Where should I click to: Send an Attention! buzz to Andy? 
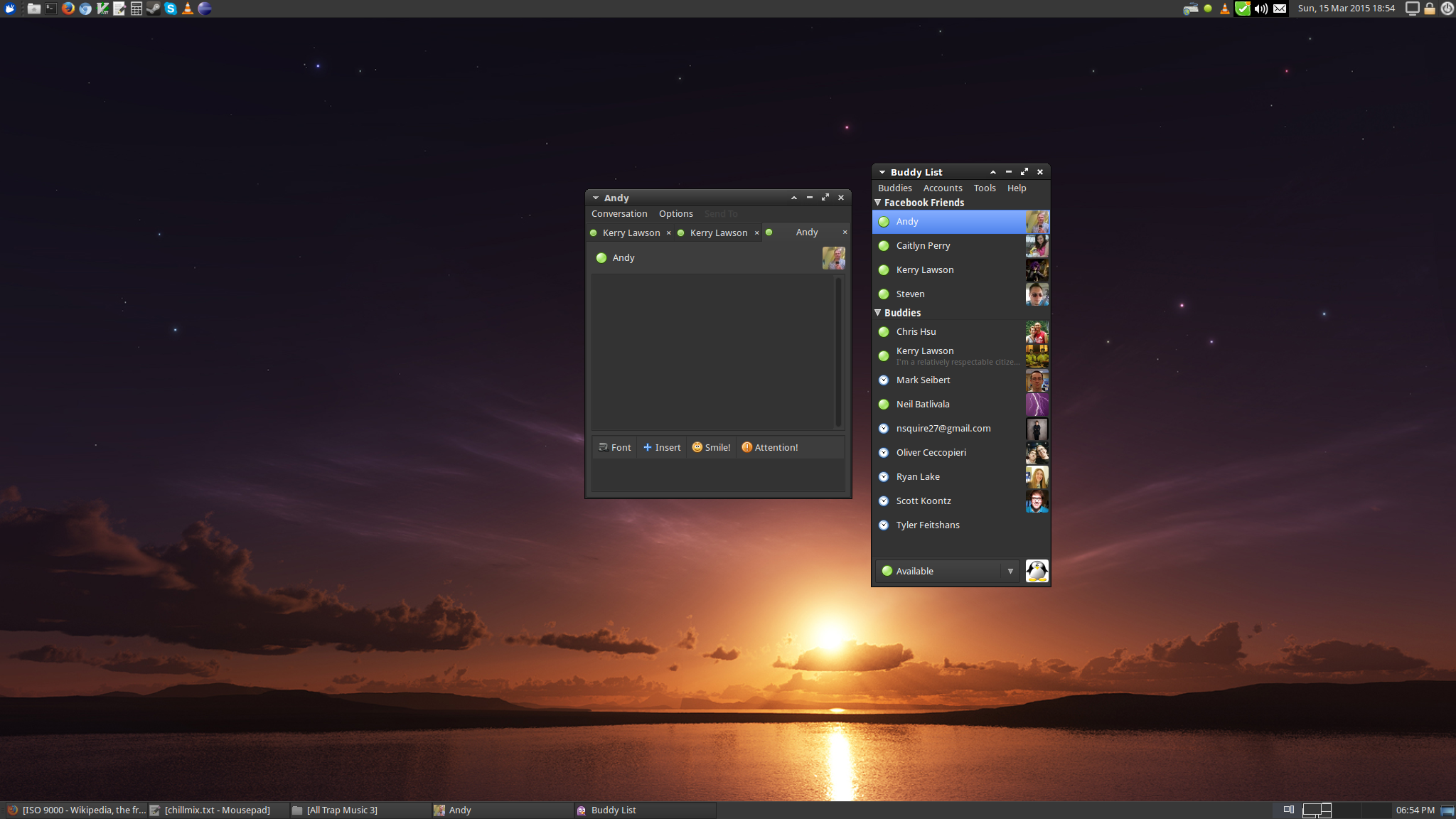click(x=770, y=447)
